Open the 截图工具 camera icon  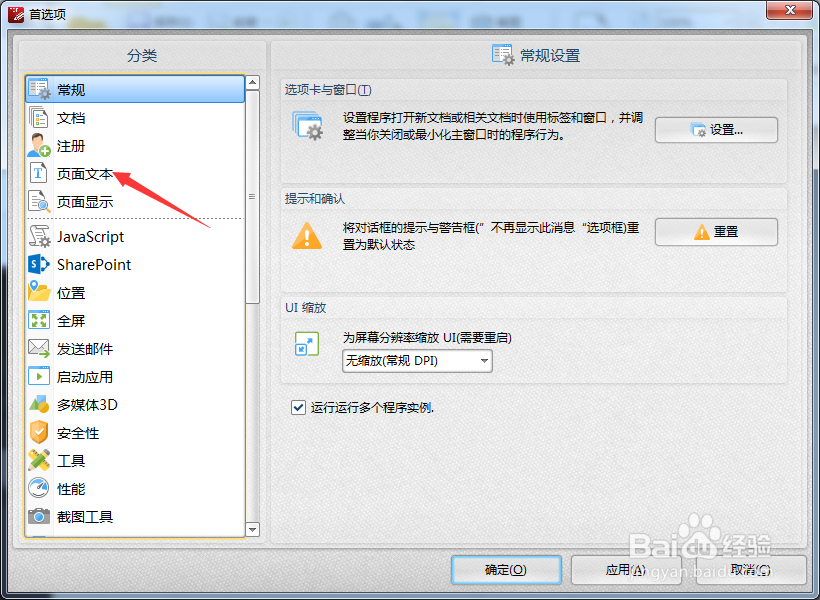(39, 516)
